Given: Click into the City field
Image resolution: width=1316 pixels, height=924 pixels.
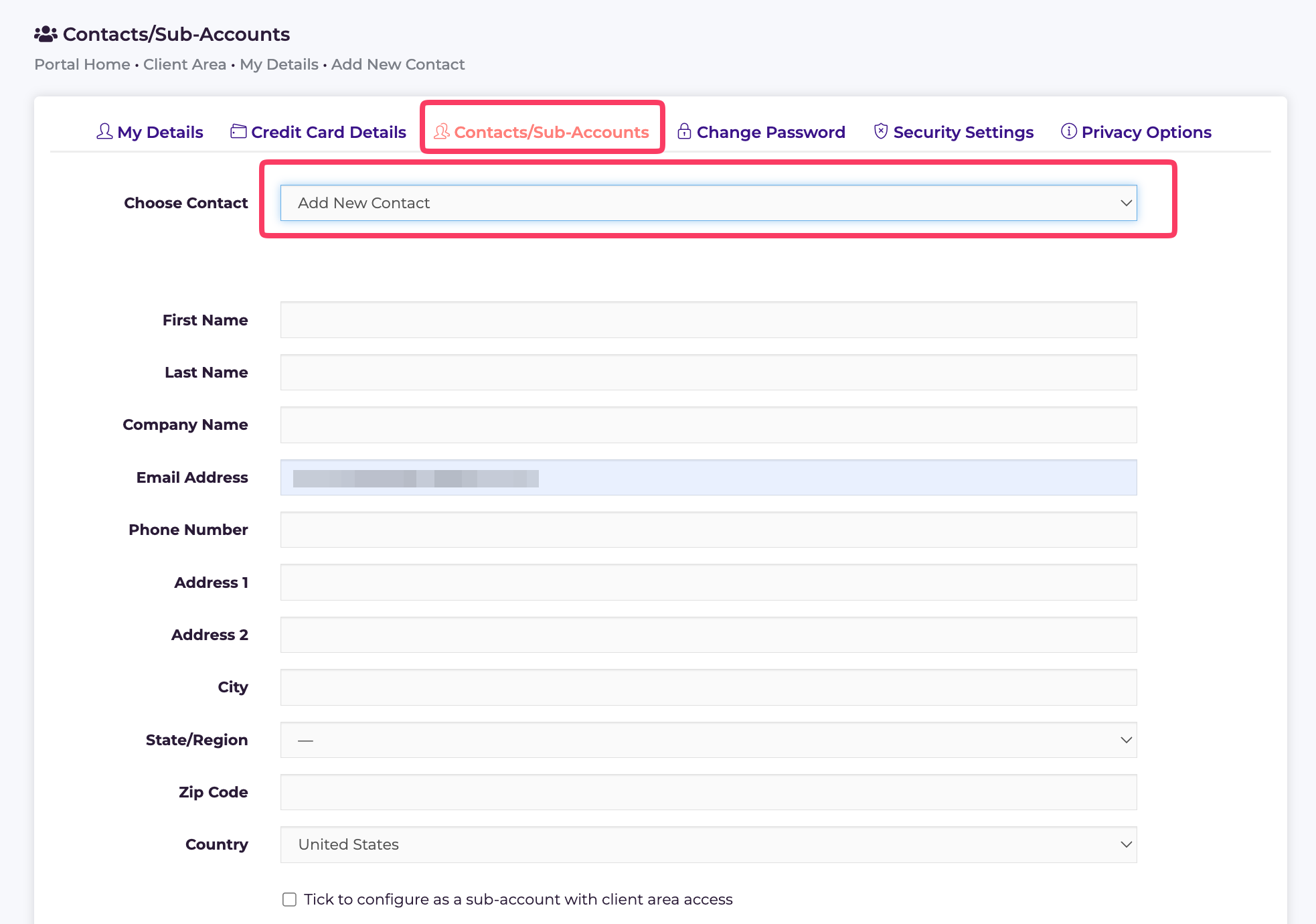Looking at the screenshot, I should coord(708,687).
